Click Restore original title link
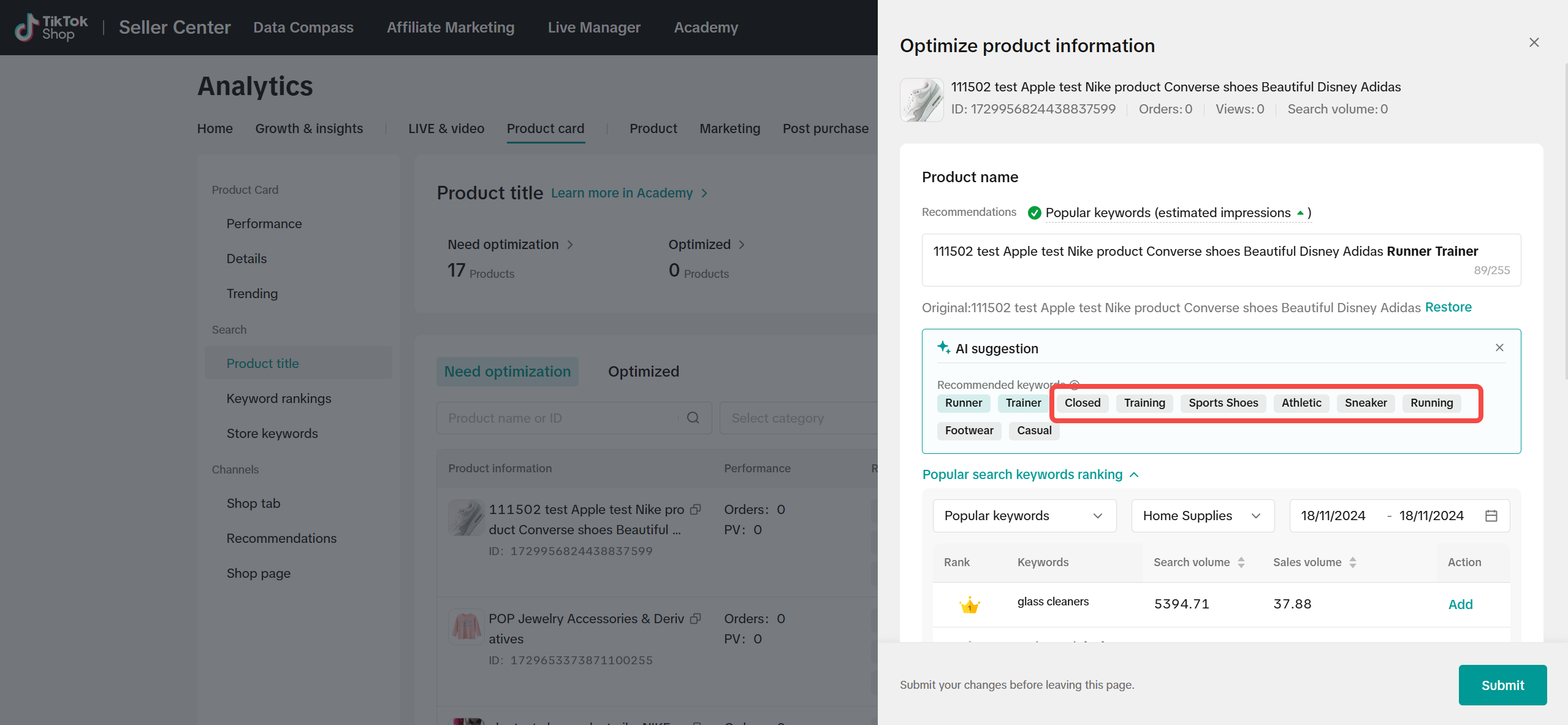The width and height of the screenshot is (1568, 725). [x=1448, y=307]
